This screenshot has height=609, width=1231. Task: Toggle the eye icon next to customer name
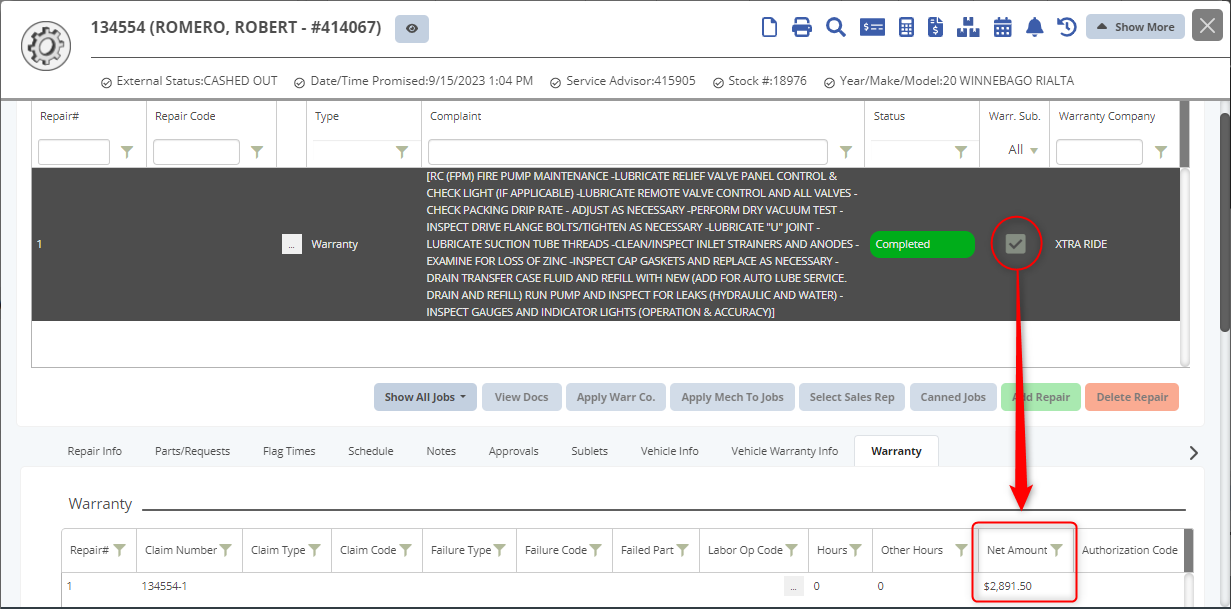412,29
